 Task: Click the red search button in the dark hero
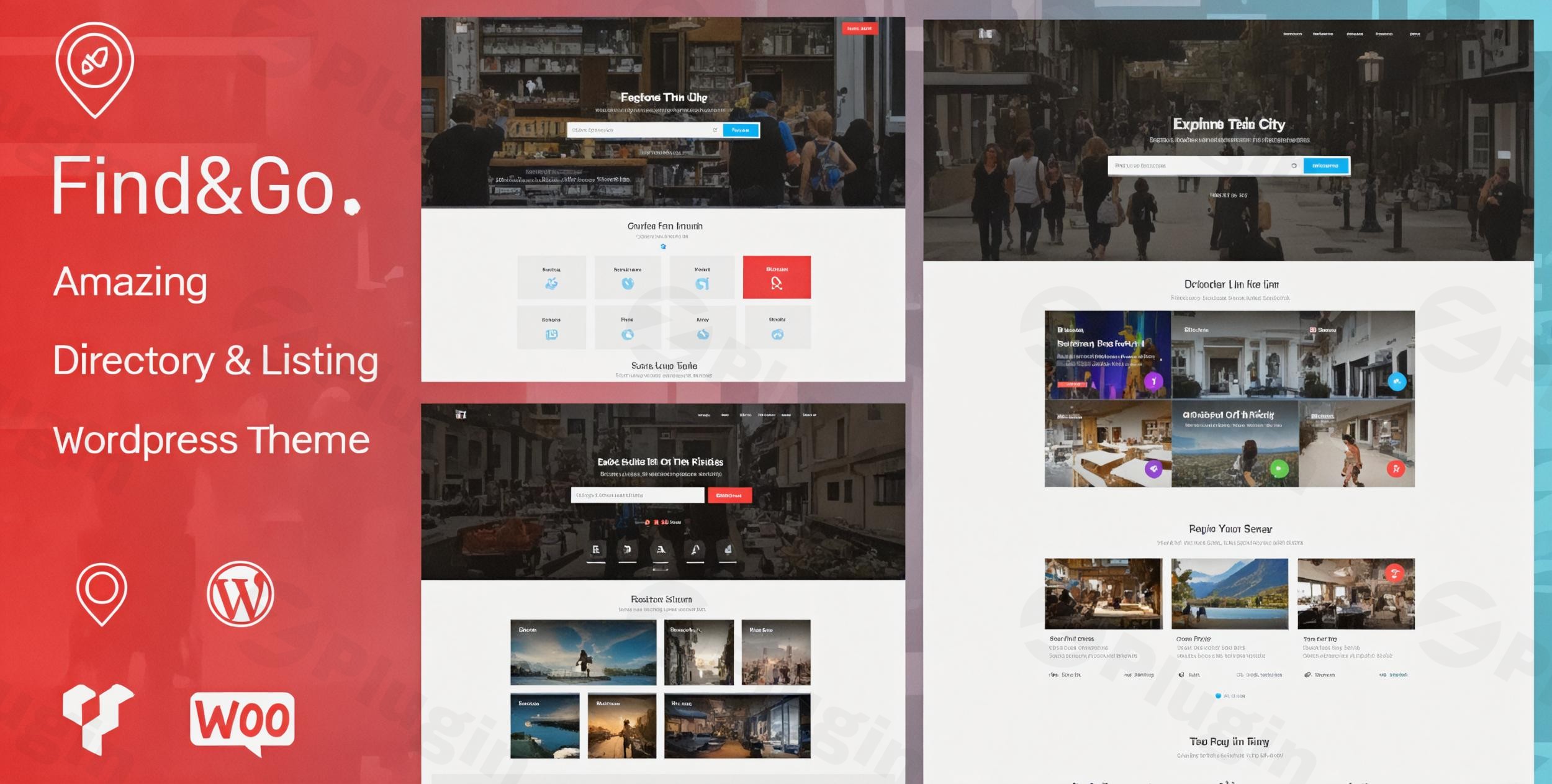pos(729,495)
